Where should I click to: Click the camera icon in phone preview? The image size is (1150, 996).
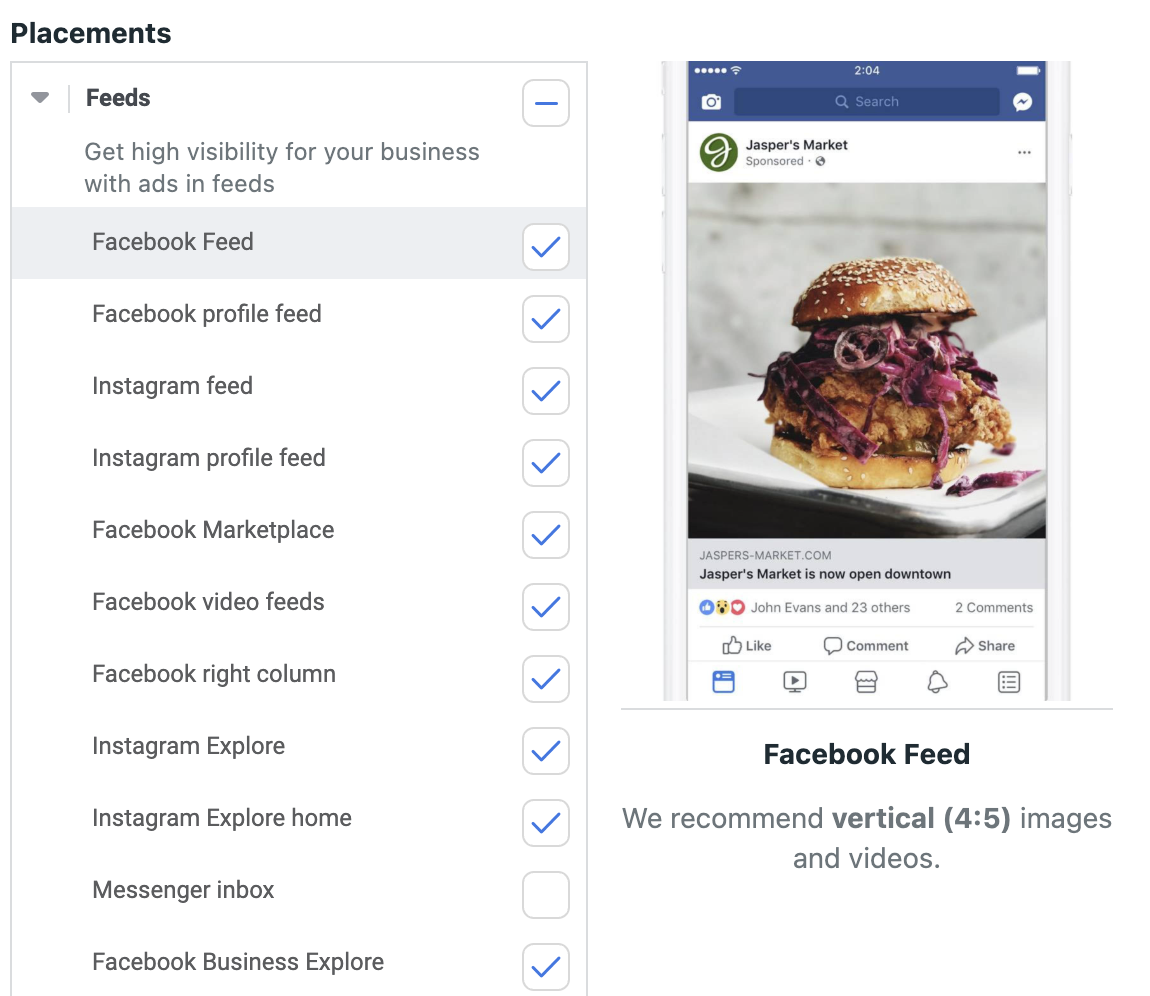coord(711,102)
